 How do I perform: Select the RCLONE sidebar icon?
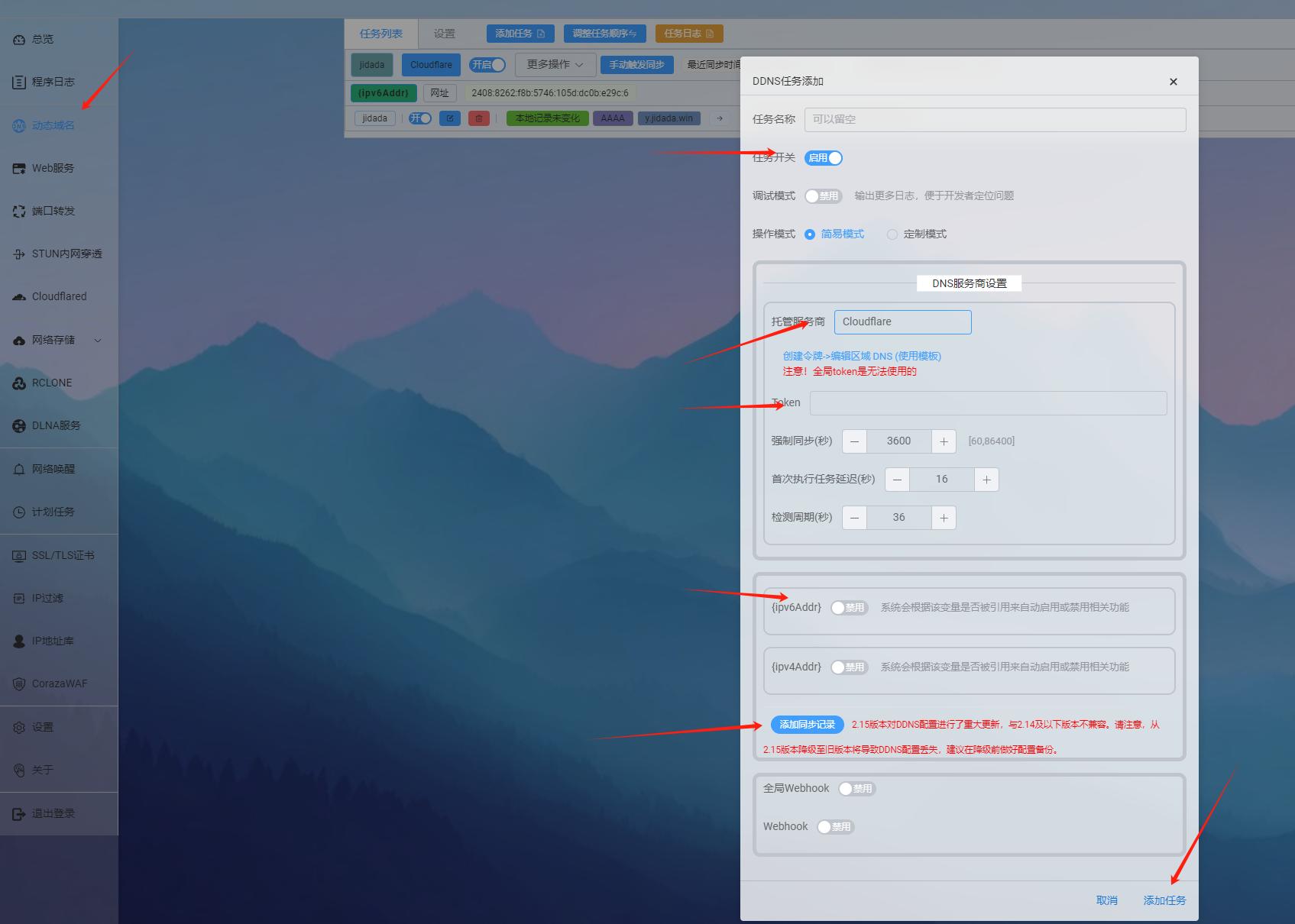pyautogui.click(x=19, y=383)
